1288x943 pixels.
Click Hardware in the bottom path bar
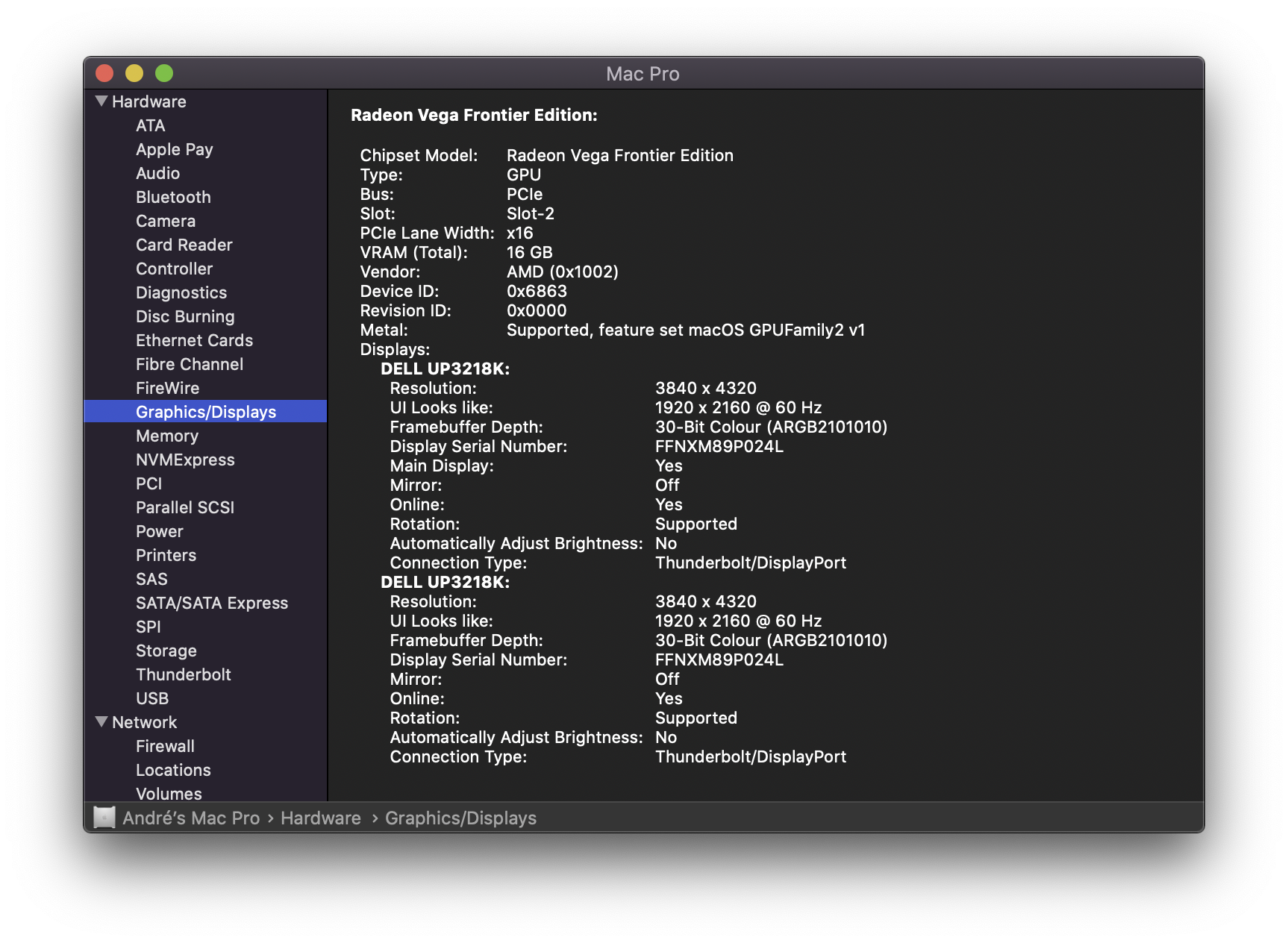pos(320,818)
